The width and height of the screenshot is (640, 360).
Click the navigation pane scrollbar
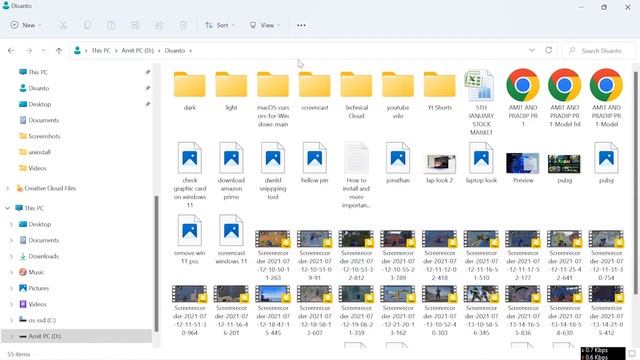pos(156,263)
